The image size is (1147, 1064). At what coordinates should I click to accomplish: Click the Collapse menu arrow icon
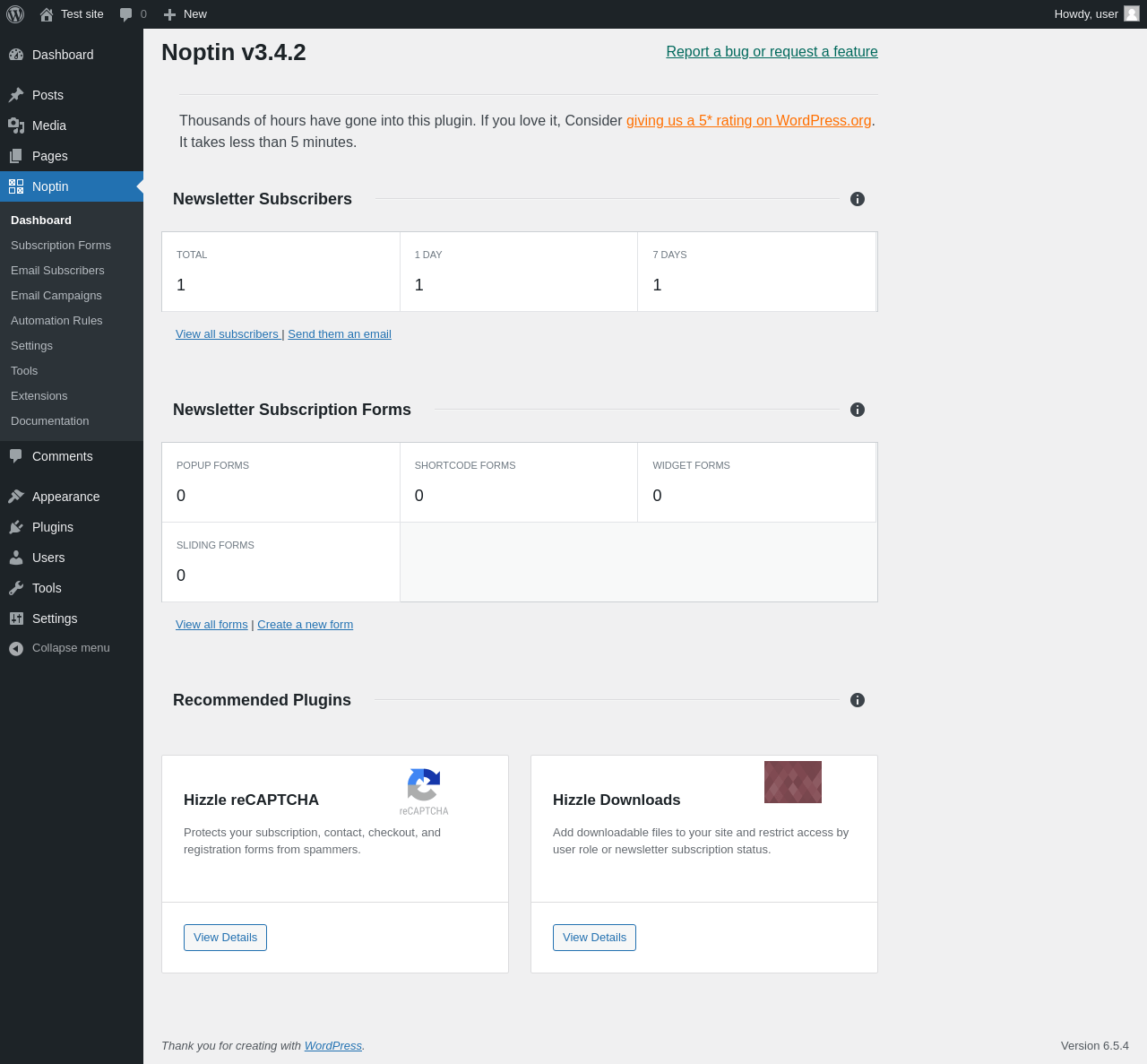[x=16, y=648]
